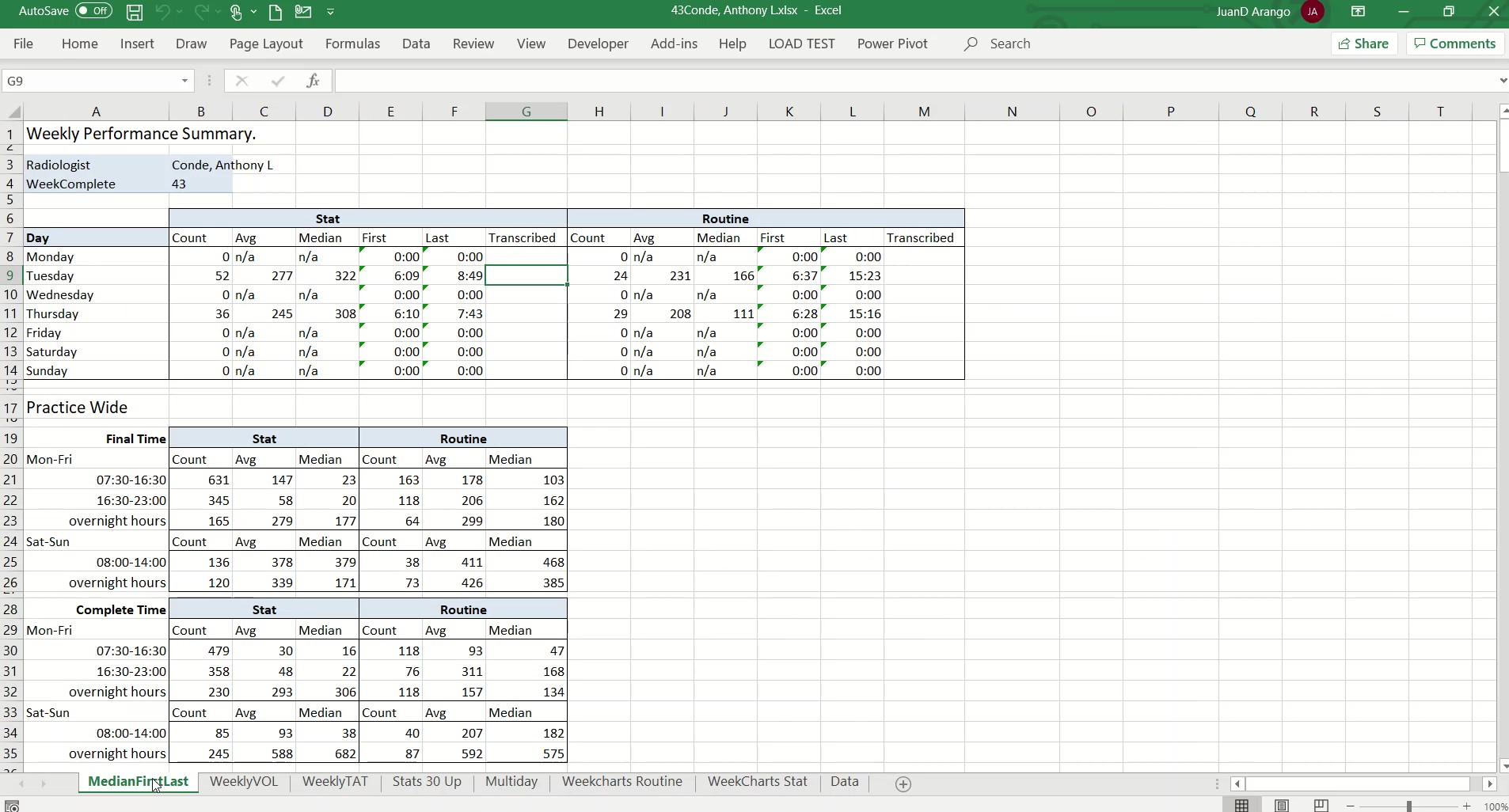Click into the formula bar input
This screenshot has height=812, width=1509.
click(x=914, y=81)
